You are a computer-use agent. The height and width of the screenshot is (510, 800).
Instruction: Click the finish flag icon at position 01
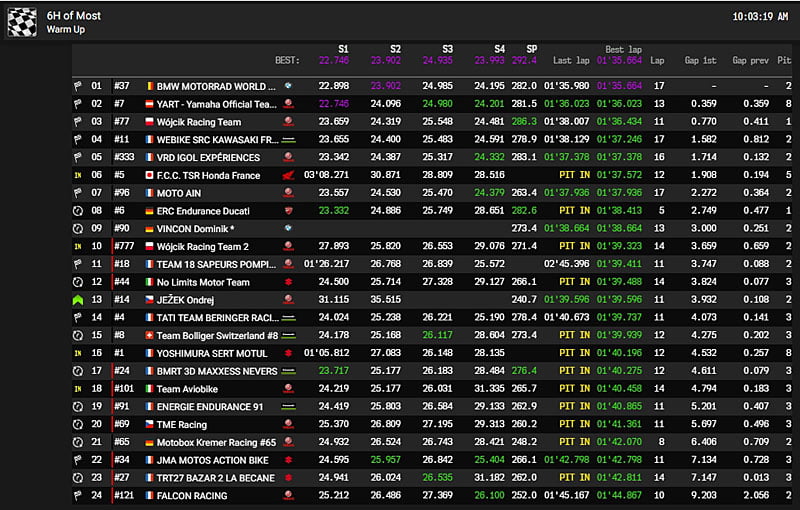coord(77,86)
